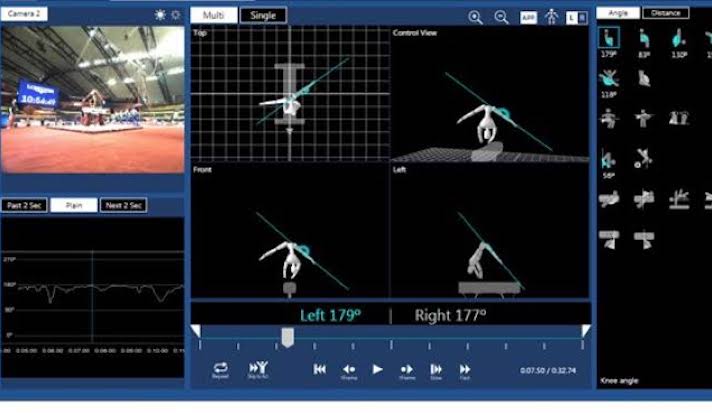Image resolution: width=712 pixels, height=413 pixels.
Task: Select the 83° angle pose icon
Action: (644, 39)
